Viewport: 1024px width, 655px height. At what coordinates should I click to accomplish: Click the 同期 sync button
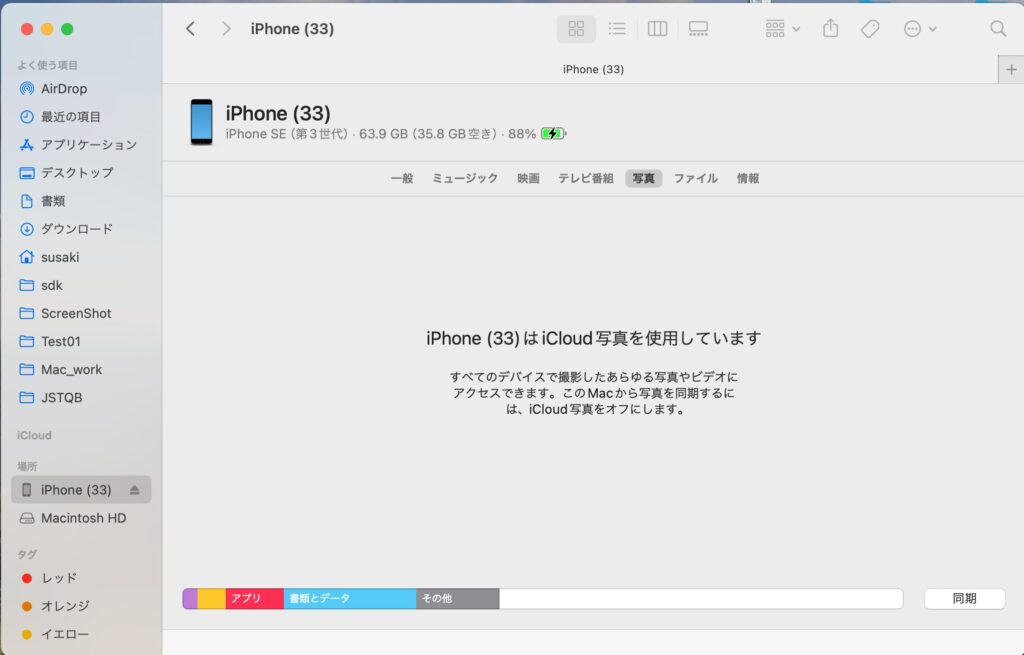click(x=964, y=598)
